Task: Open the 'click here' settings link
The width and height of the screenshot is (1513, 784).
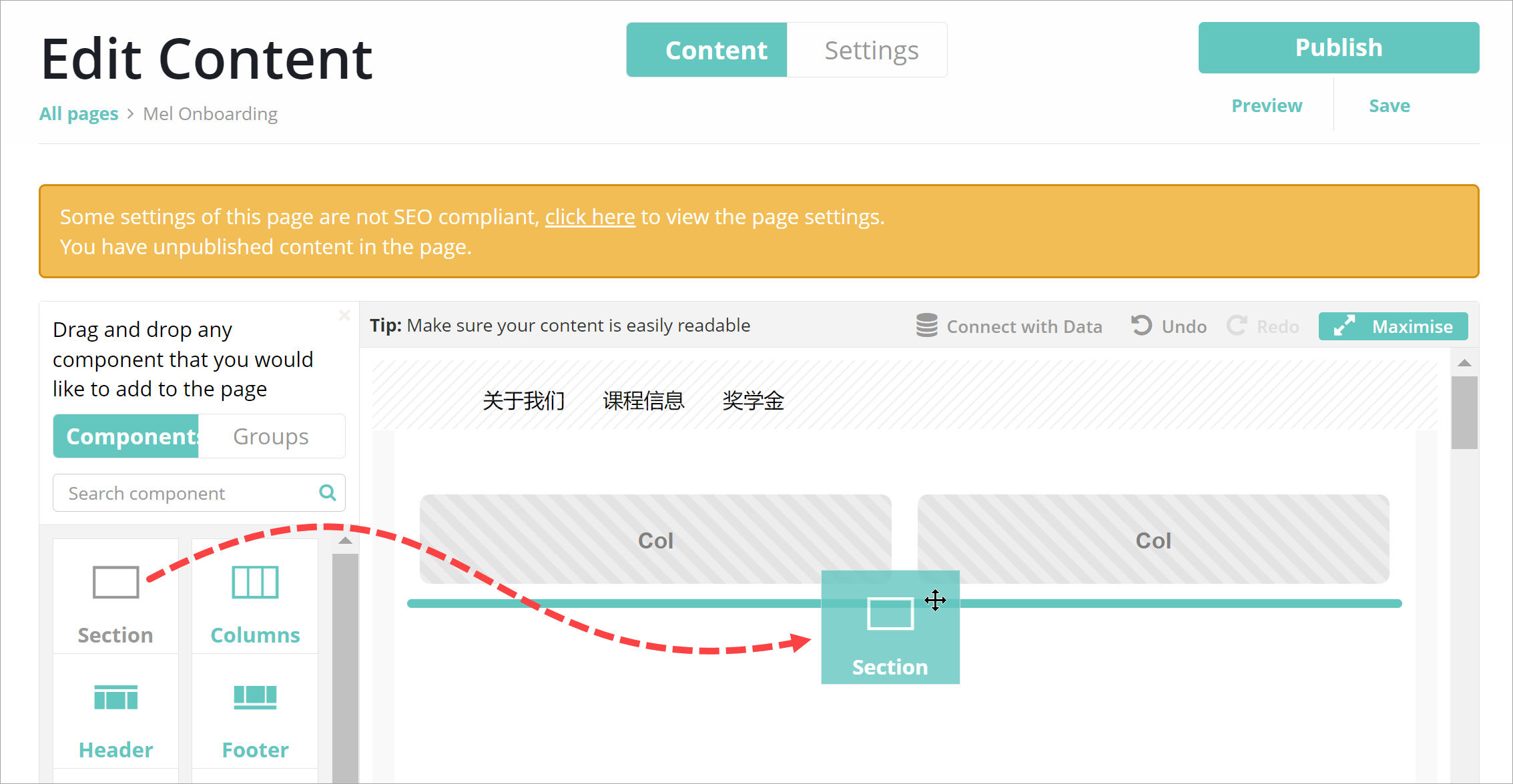Action: coord(590,217)
